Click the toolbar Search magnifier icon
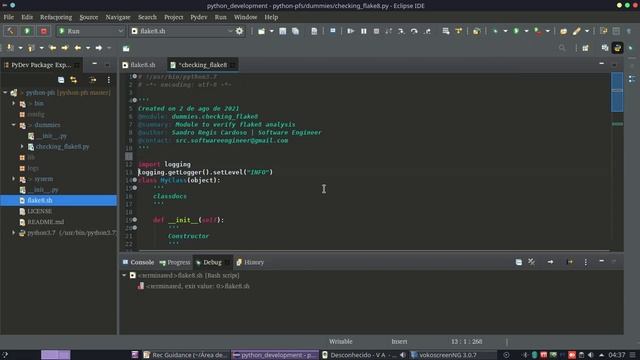Screen dimensions: 640x360 coord(562,48)
